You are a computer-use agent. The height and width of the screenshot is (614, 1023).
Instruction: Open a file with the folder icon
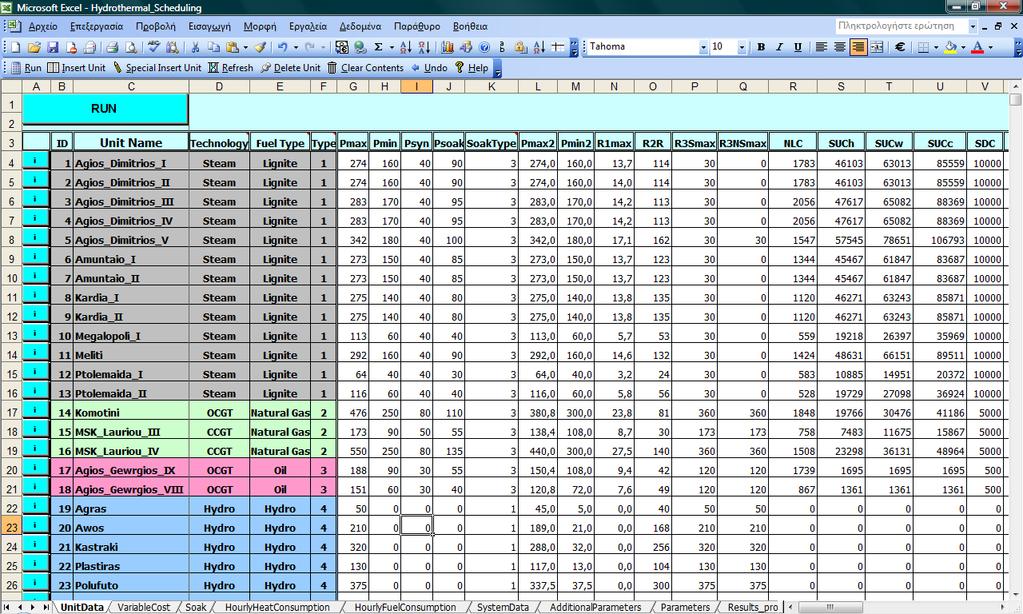(x=34, y=47)
